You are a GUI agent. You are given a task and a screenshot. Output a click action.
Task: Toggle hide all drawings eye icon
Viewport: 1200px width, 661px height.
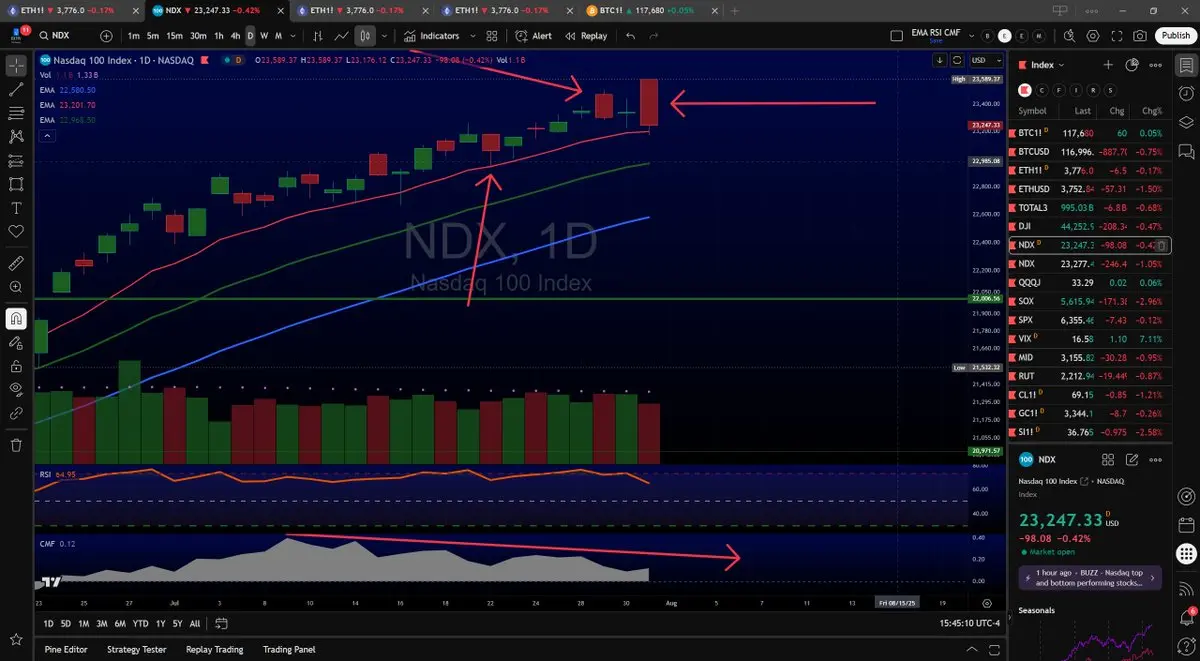tap(16, 389)
